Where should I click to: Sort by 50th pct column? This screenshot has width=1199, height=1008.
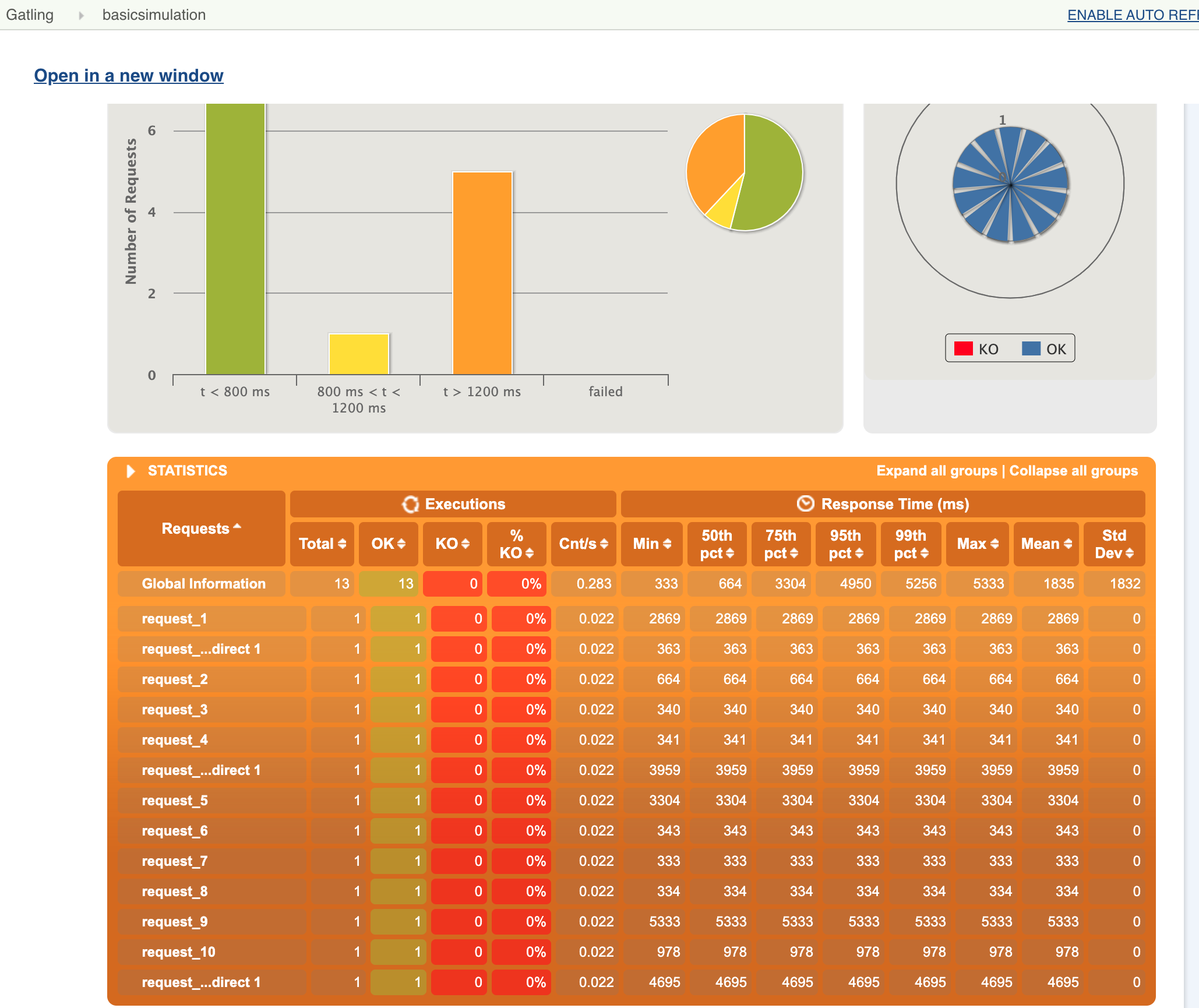tap(717, 544)
